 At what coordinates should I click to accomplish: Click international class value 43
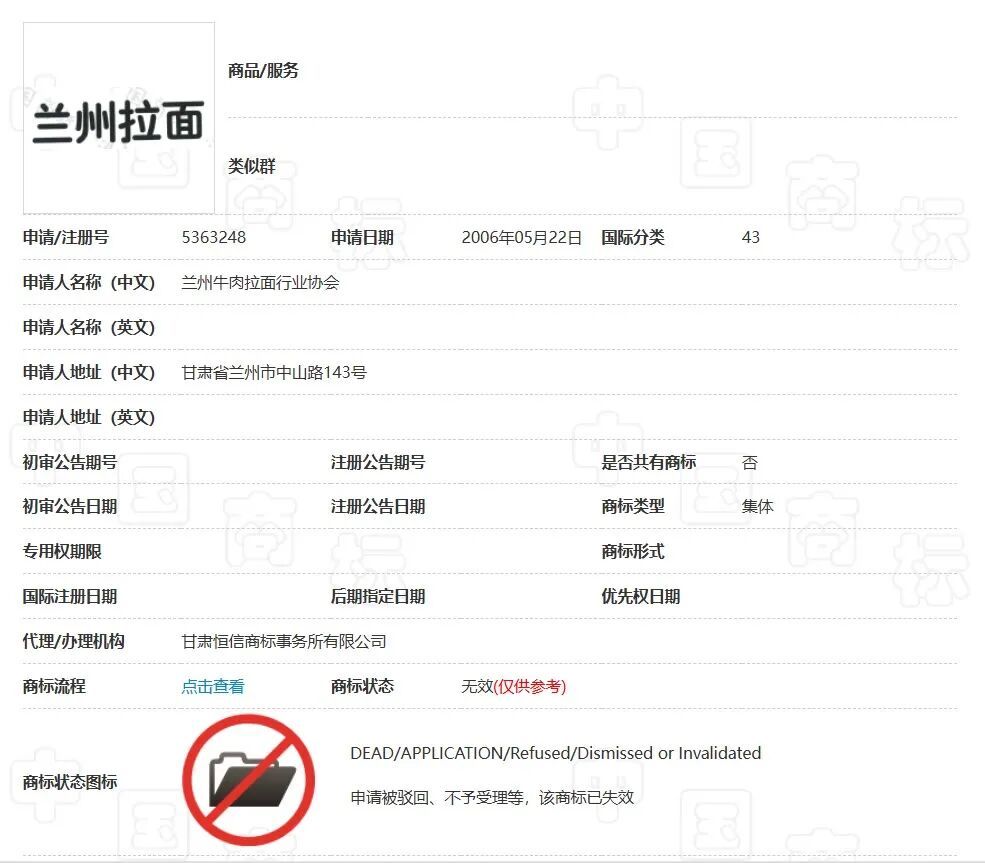tap(751, 237)
